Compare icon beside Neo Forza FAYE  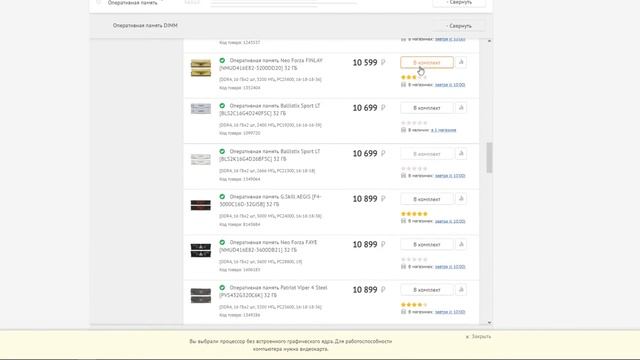click(461, 244)
